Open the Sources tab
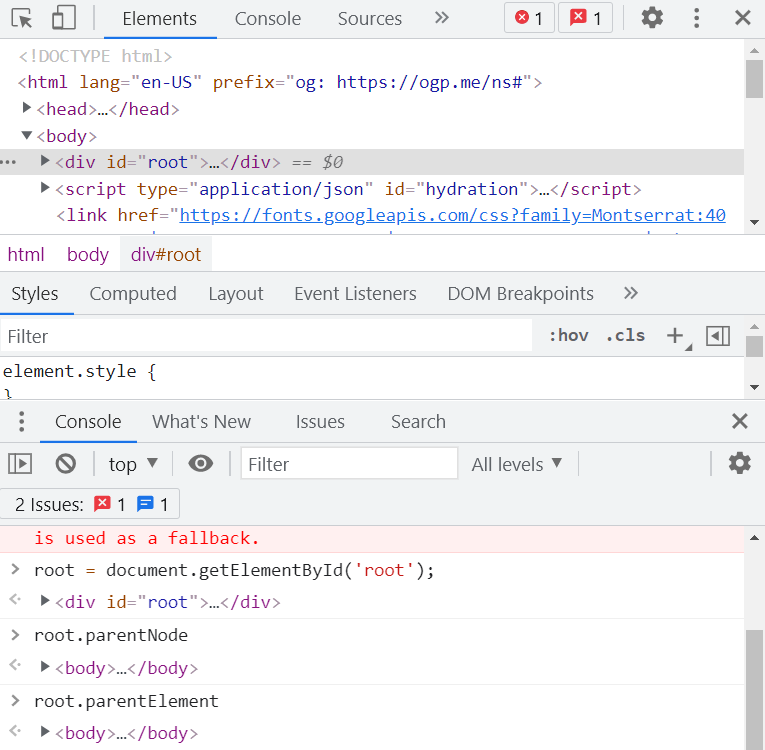The width and height of the screenshot is (765, 750). pyautogui.click(x=370, y=19)
